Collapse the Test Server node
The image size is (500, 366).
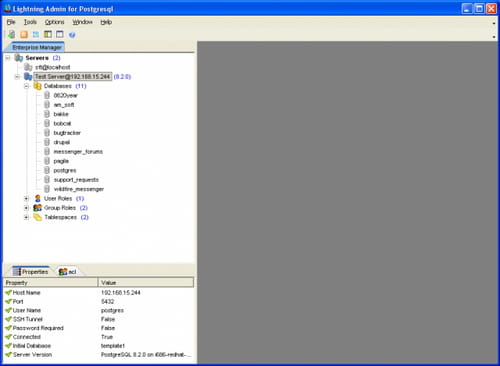coord(17,77)
